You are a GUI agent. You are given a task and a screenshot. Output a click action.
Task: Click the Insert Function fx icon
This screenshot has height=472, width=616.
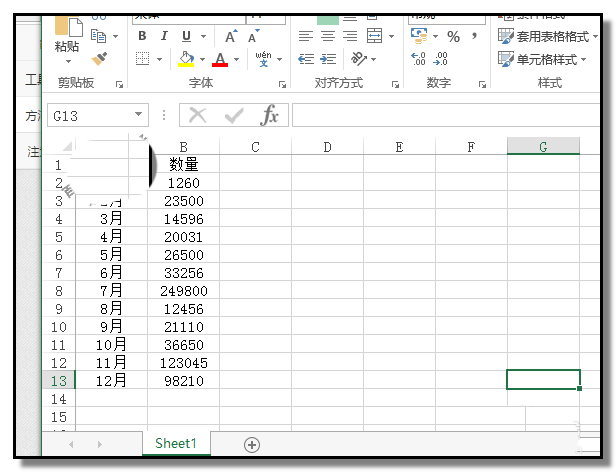coord(269,116)
